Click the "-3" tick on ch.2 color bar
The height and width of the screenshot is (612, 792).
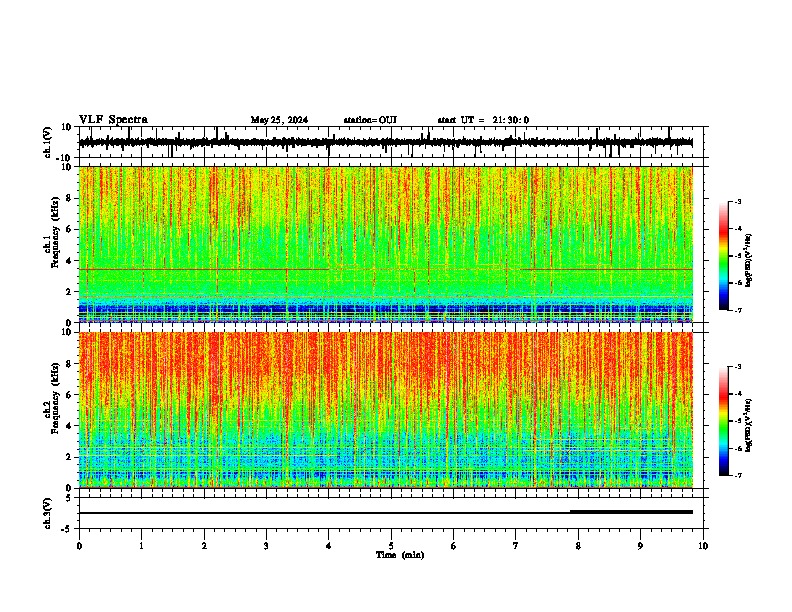[x=738, y=367]
